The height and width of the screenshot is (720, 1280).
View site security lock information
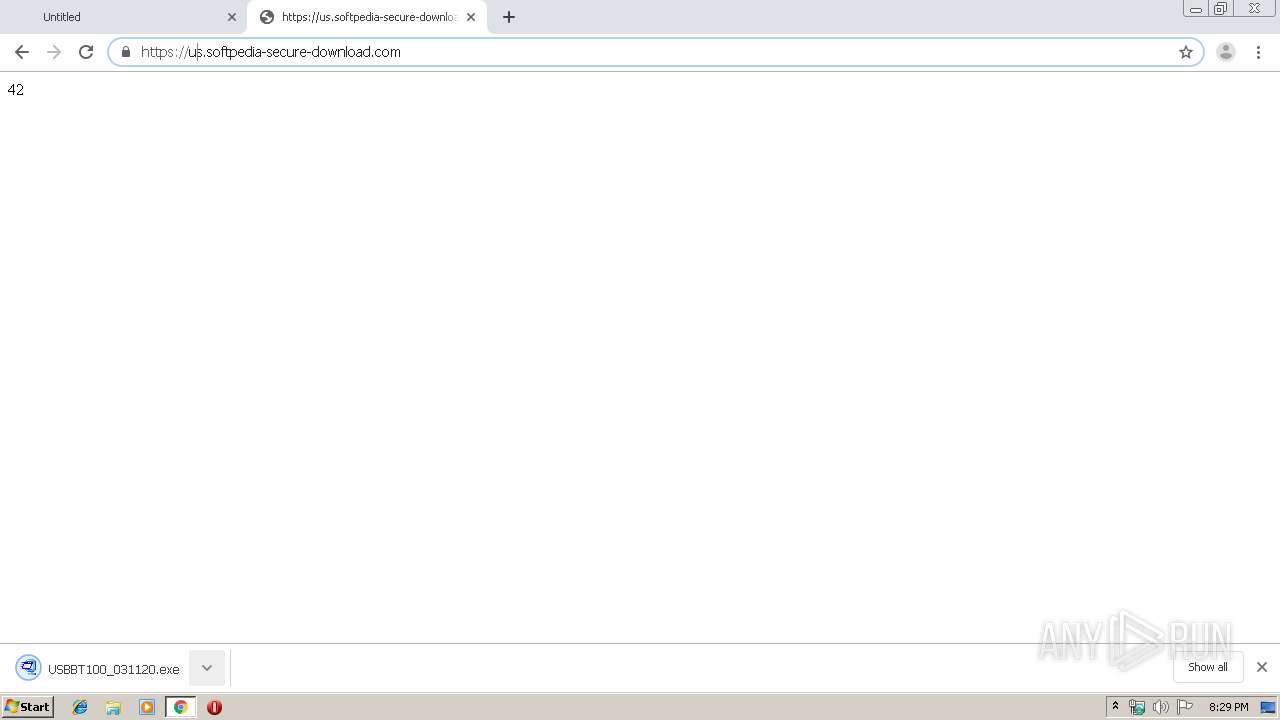pyautogui.click(x=126, y=52)
